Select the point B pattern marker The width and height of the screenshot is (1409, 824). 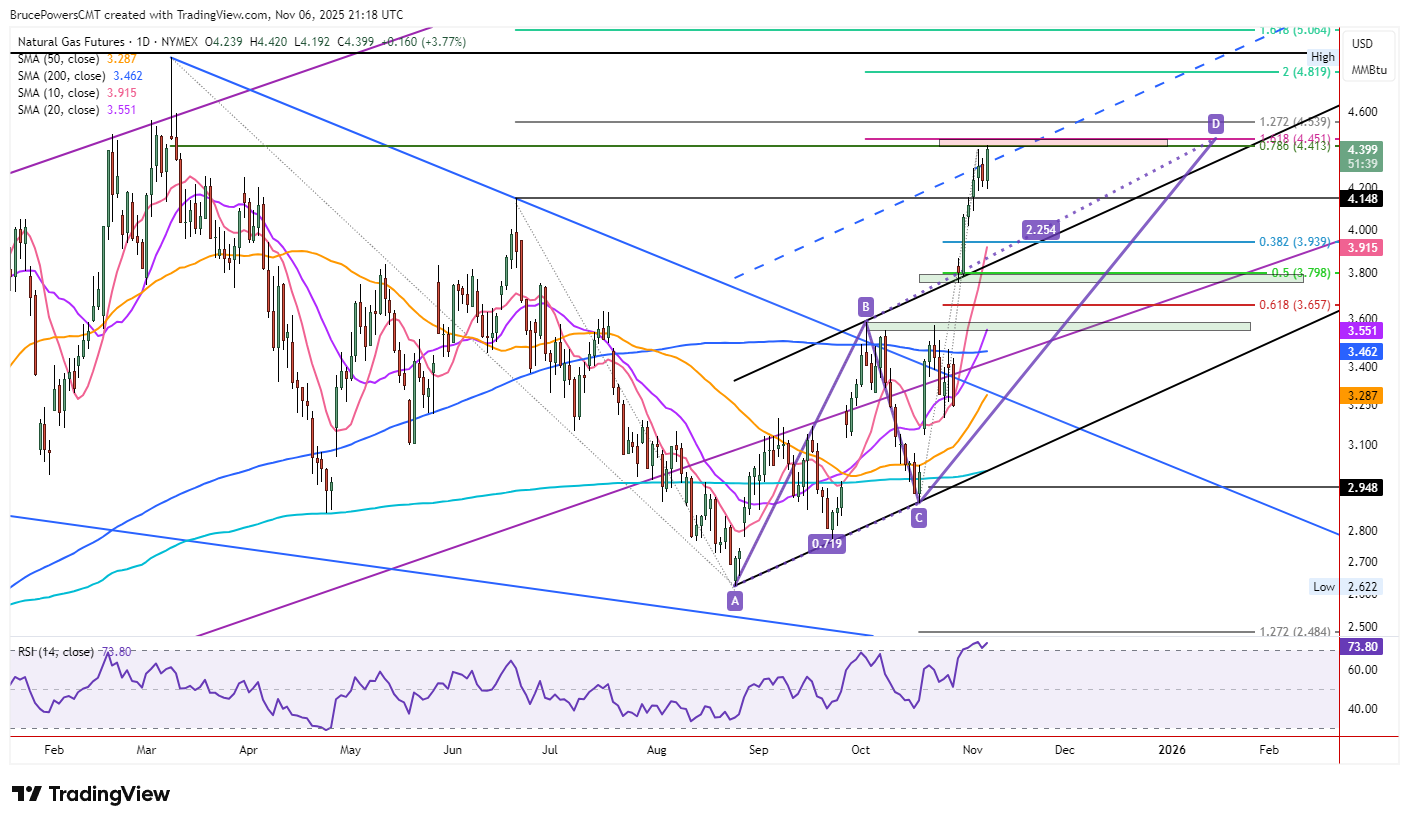(866, 305)
